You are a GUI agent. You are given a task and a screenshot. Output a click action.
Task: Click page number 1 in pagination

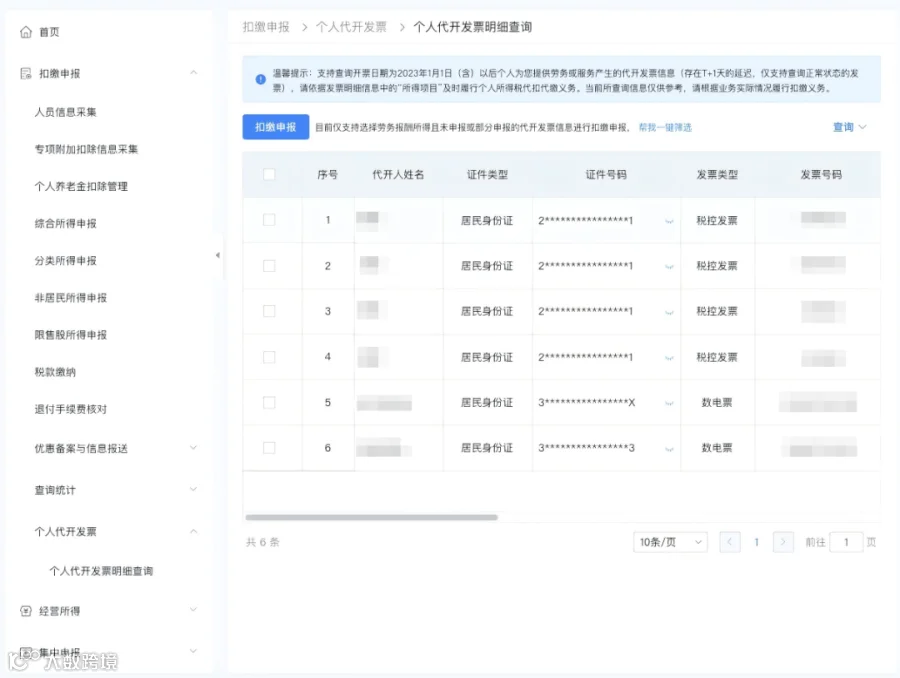(757, 542)
